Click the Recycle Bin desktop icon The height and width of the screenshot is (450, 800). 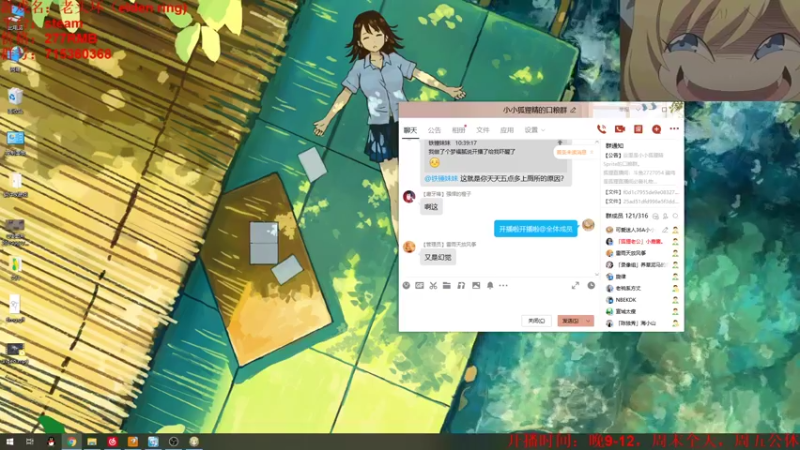(15, 99)
